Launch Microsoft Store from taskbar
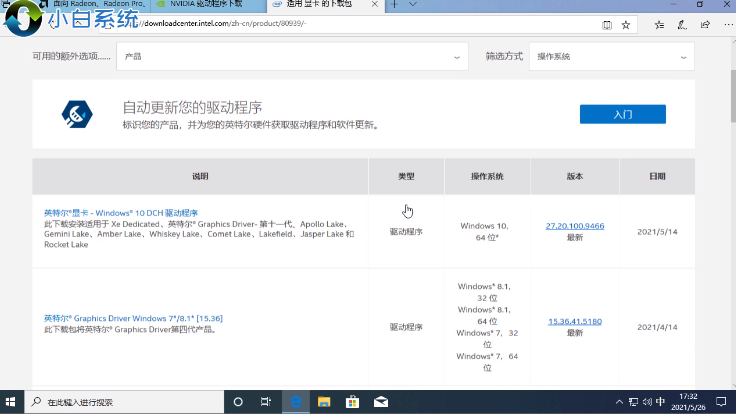Viewport: 736px width, 414px height. [x=353, y=402]
